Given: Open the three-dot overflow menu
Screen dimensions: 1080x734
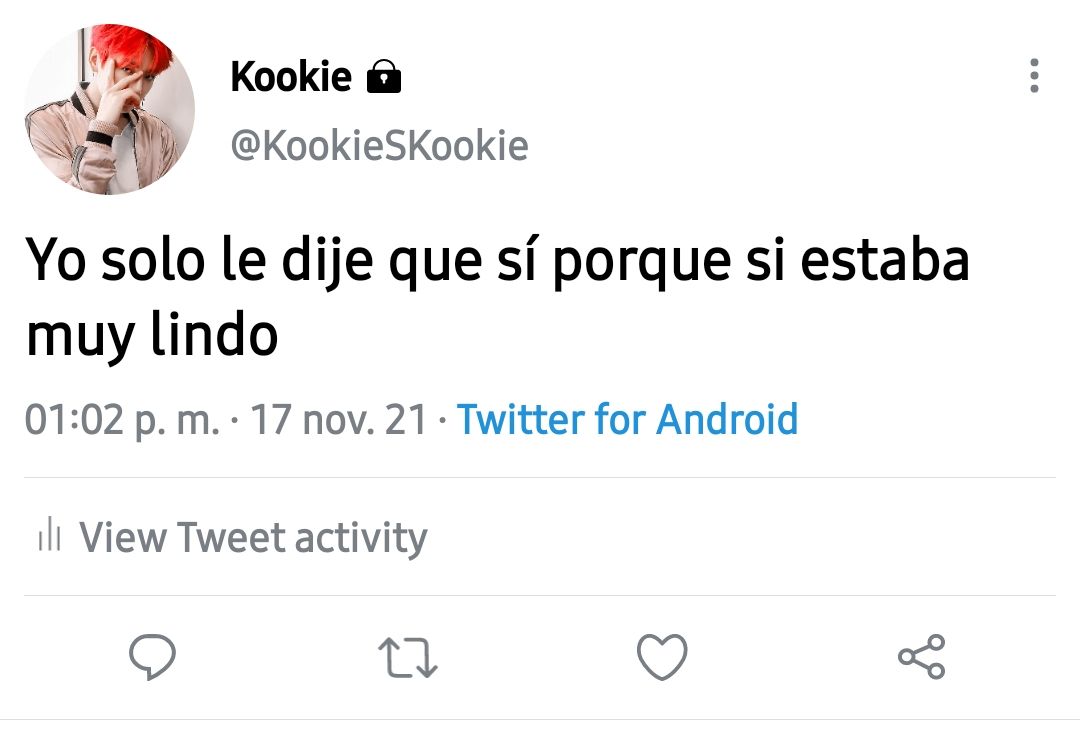Looking at the screenshot, I should tap(1034, 75).
